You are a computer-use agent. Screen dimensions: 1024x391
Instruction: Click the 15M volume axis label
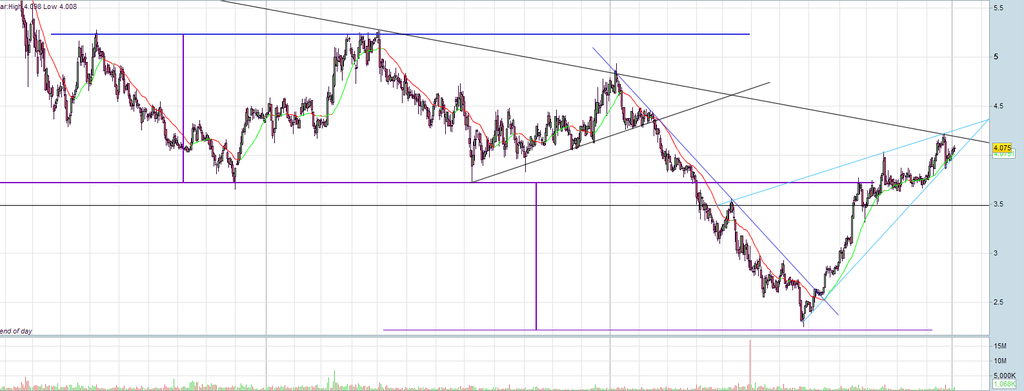click(1000, 345)
